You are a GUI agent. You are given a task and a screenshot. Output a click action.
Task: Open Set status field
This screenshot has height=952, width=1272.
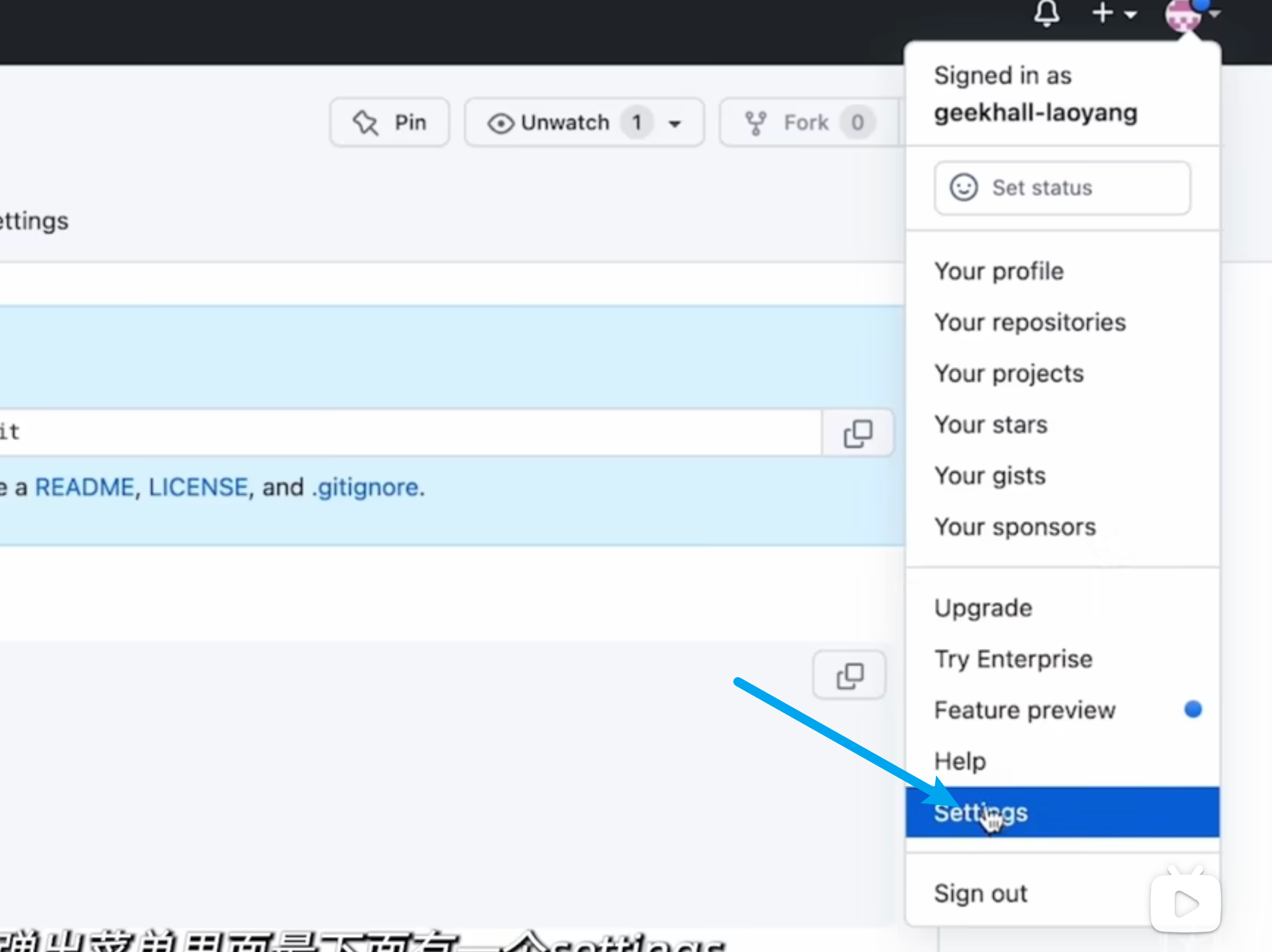click(1062, 188)
